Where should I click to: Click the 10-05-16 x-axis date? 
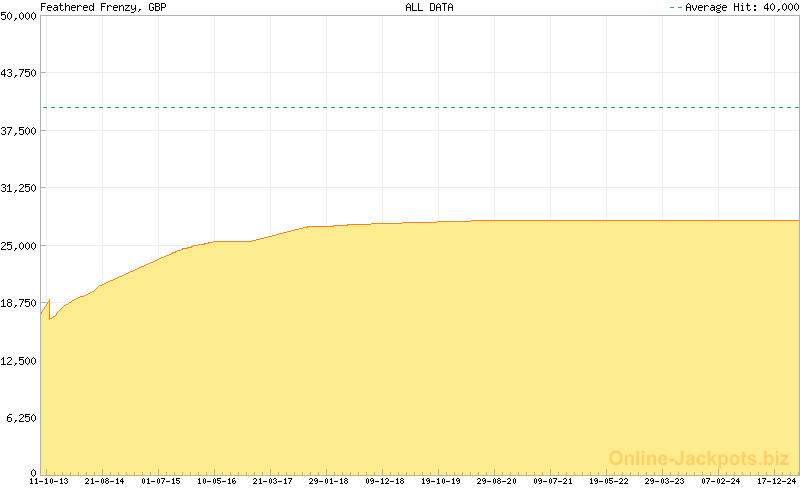coord(216,481)
